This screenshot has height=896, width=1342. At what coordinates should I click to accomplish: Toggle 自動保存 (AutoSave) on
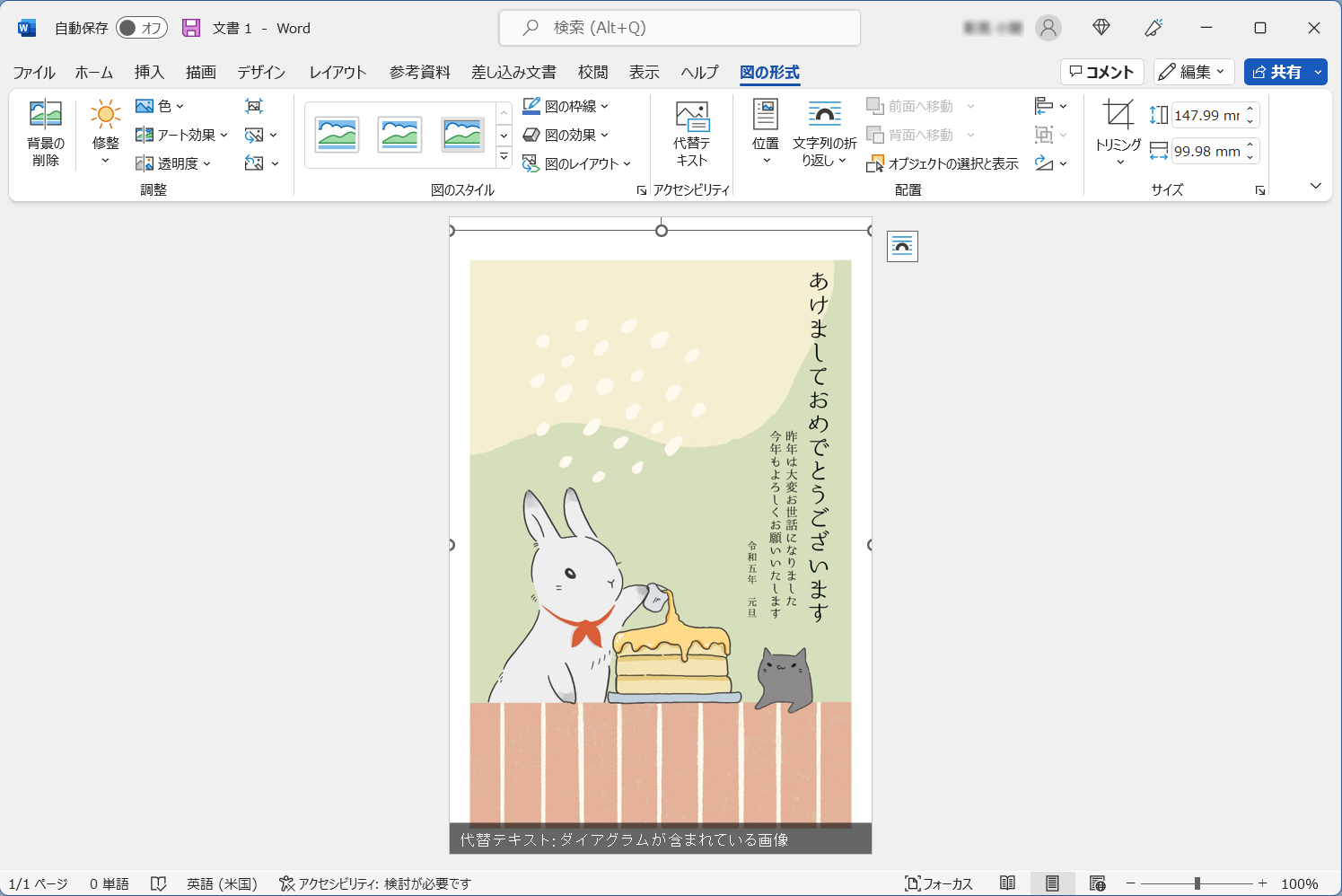coord(141,28)
